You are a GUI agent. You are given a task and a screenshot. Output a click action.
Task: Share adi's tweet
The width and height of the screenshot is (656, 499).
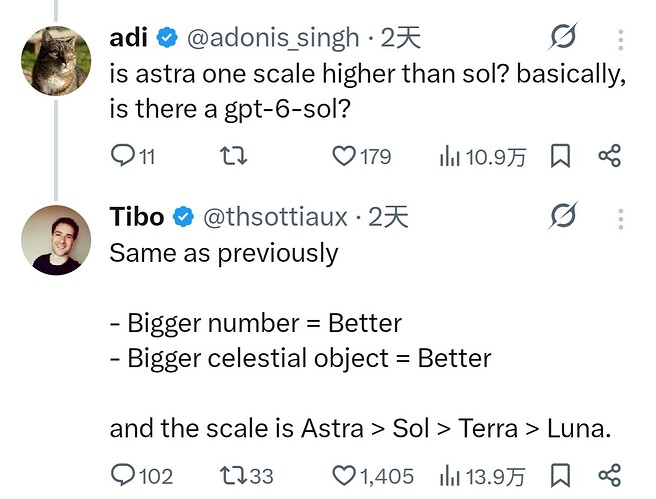coord(610,156)
